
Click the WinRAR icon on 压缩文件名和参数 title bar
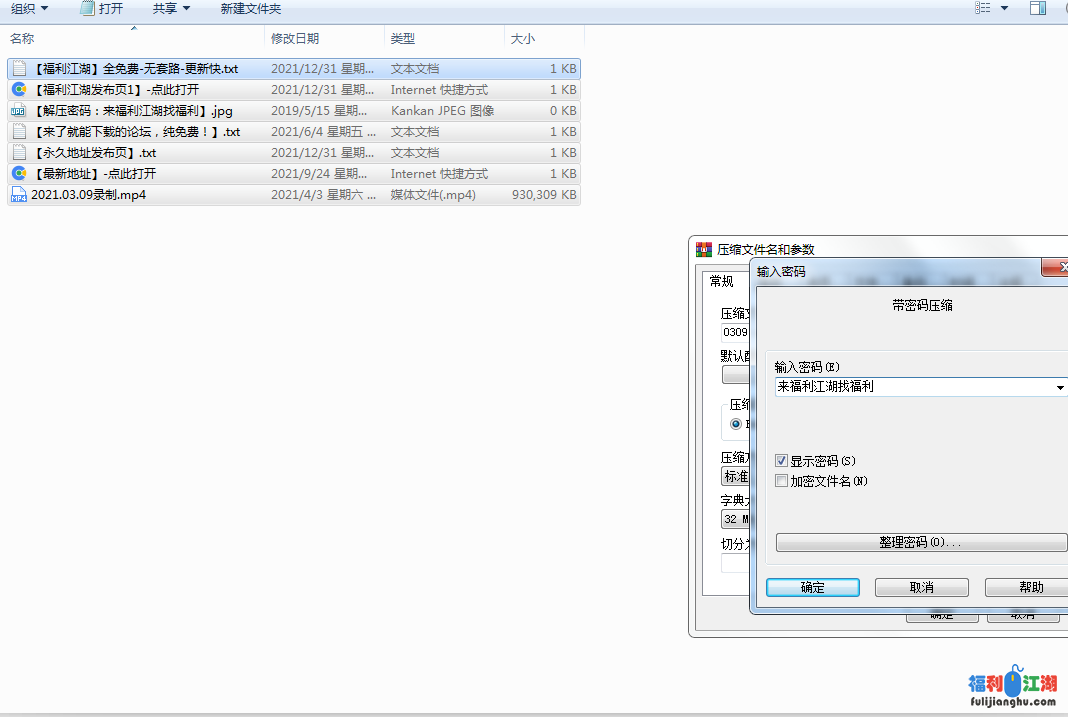point(703,249)
